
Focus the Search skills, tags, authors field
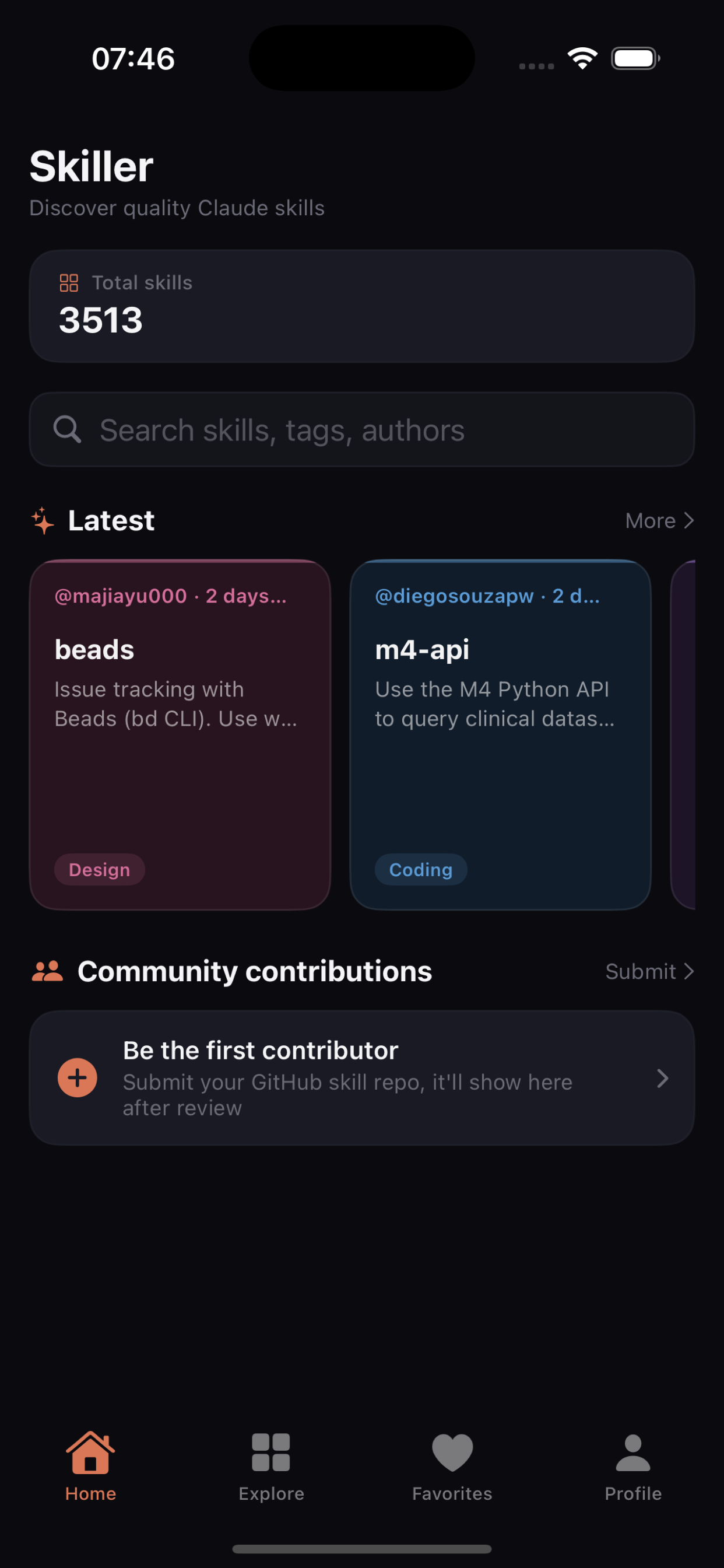(362, 430)
